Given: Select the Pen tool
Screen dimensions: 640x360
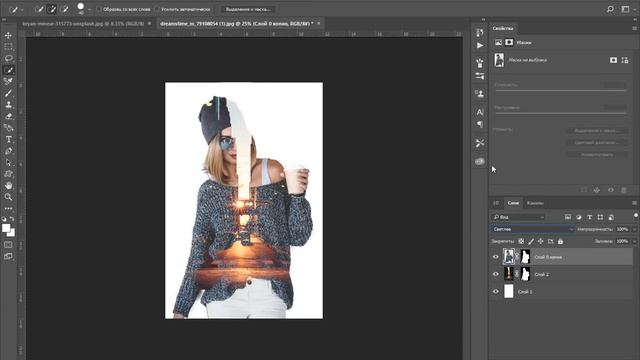Looking at the screenshot, I should coord(9,151).
